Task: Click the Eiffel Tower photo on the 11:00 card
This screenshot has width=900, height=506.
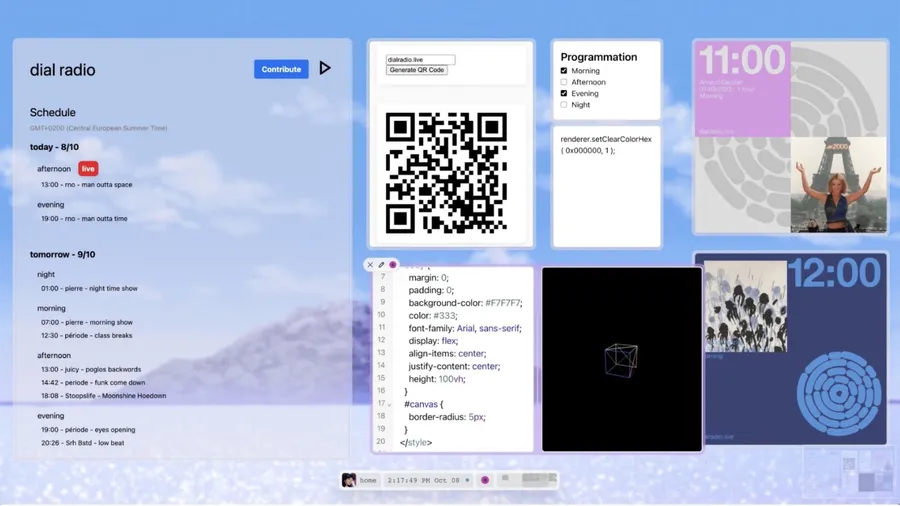Action: 838,184
